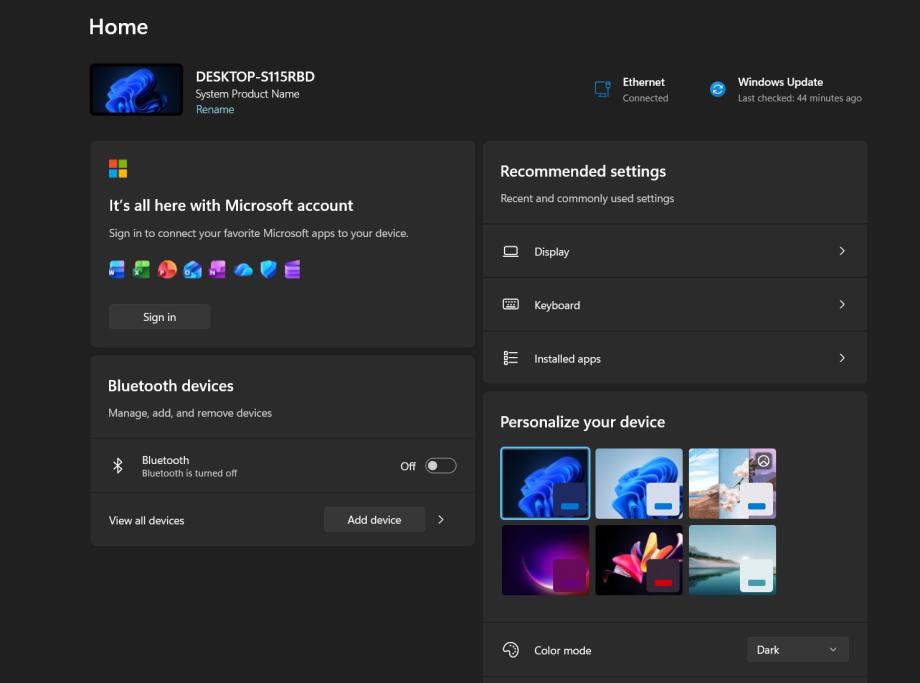
Task: Click the Rename link under device name
Action: (215, 110)
